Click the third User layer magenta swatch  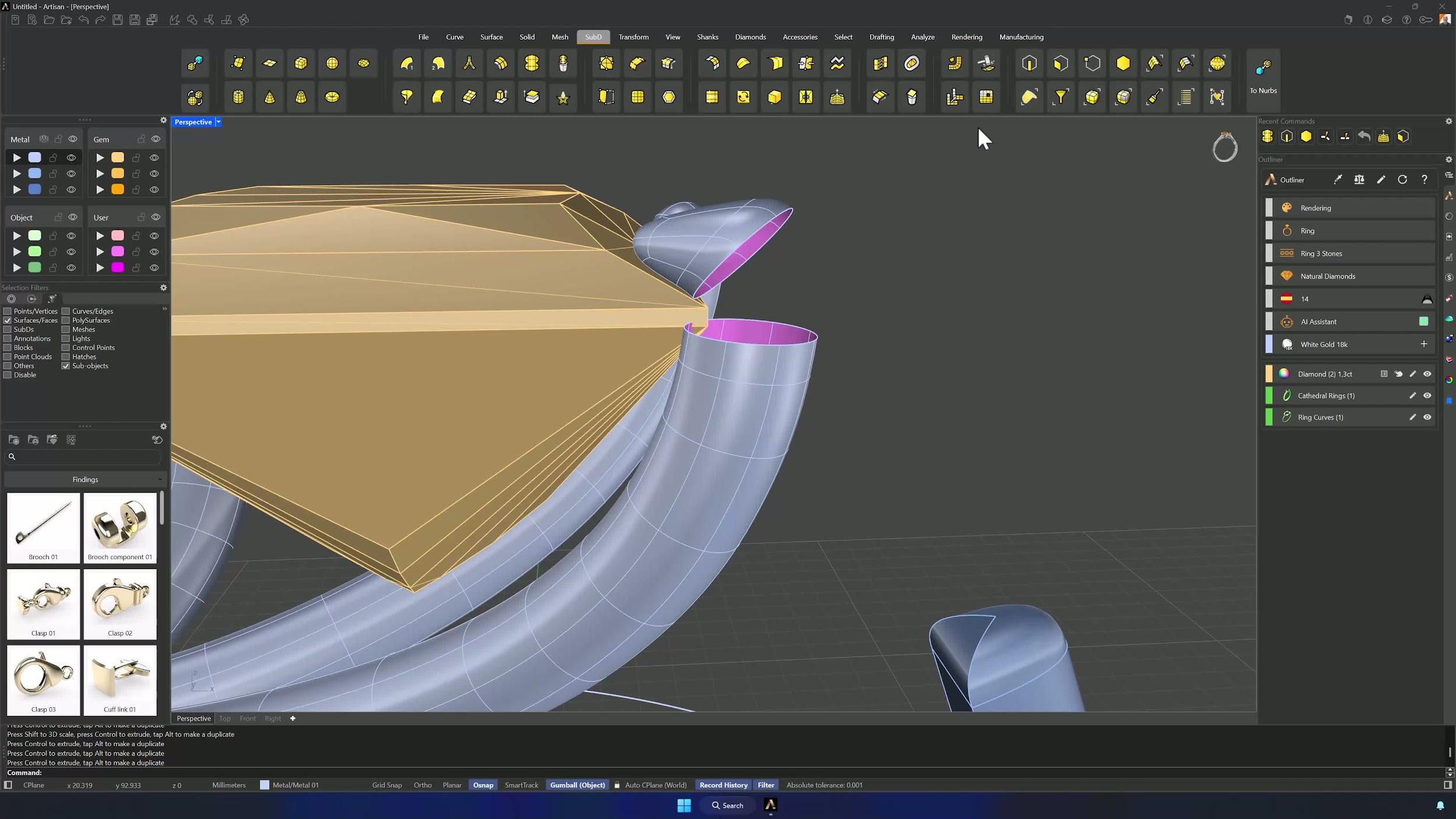tap(118, 267)
